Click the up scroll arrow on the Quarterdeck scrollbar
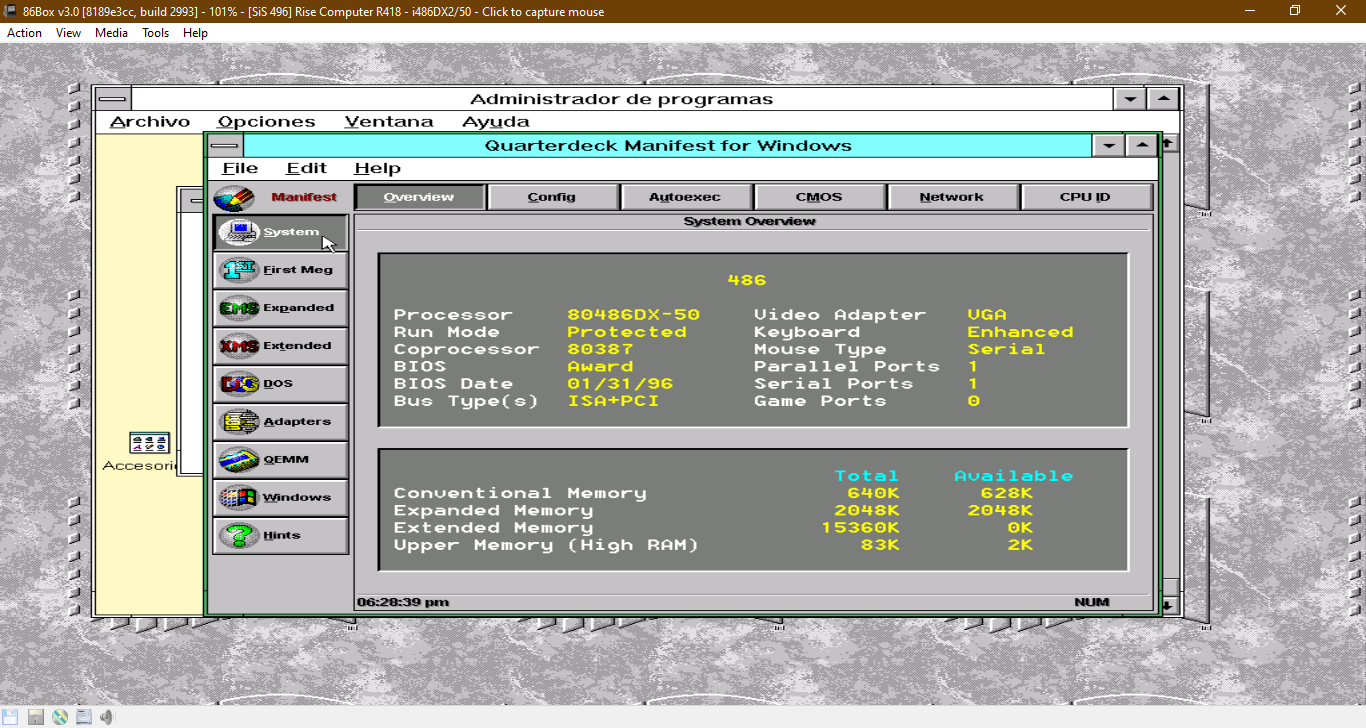Viewport: 1366px width, 728px height. tap(1168, 143)
